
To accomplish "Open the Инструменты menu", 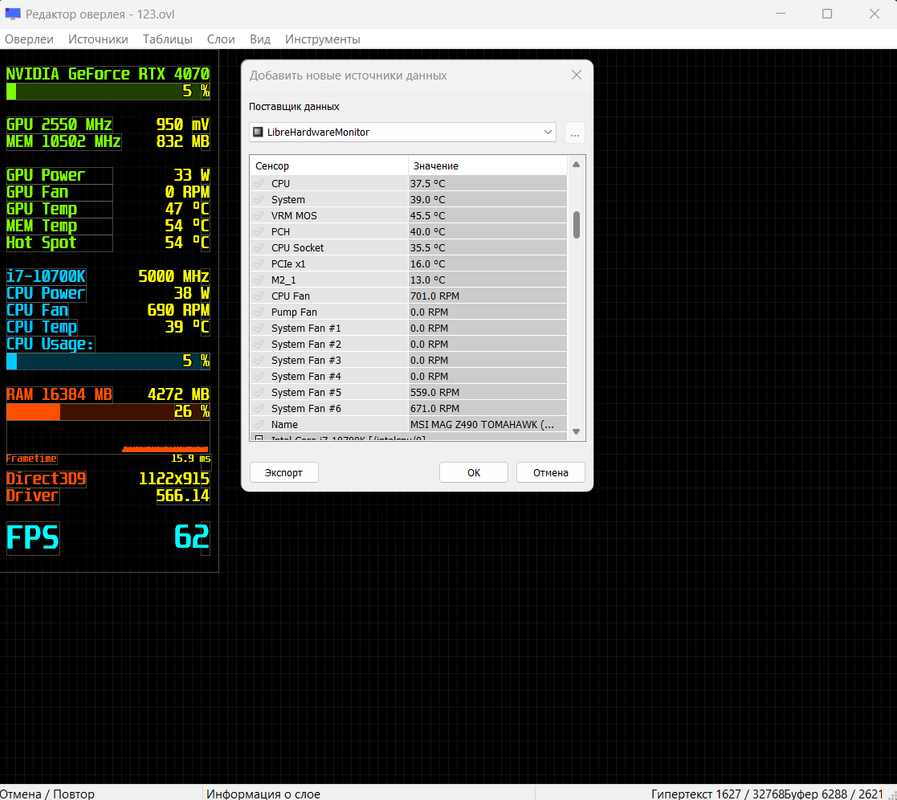I will coord(323,39).
